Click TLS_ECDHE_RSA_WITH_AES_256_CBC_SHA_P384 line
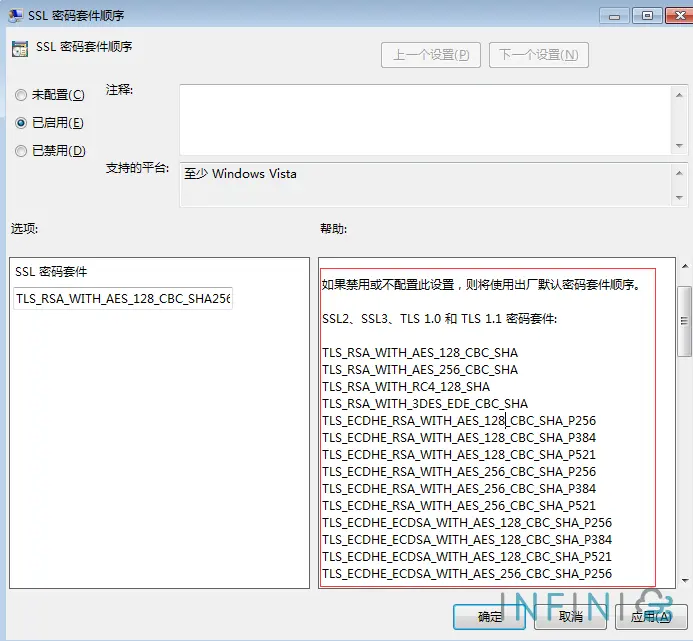The width and height of the screenshot is (693, 641). (459, 488)
